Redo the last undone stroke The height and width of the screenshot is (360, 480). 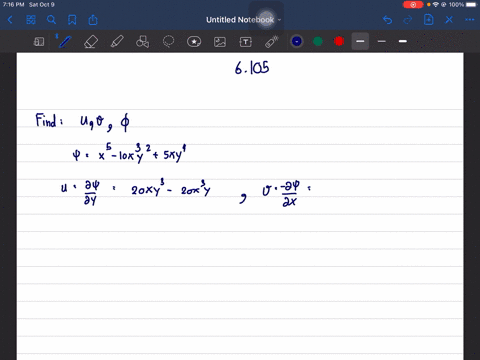point(408,20)
